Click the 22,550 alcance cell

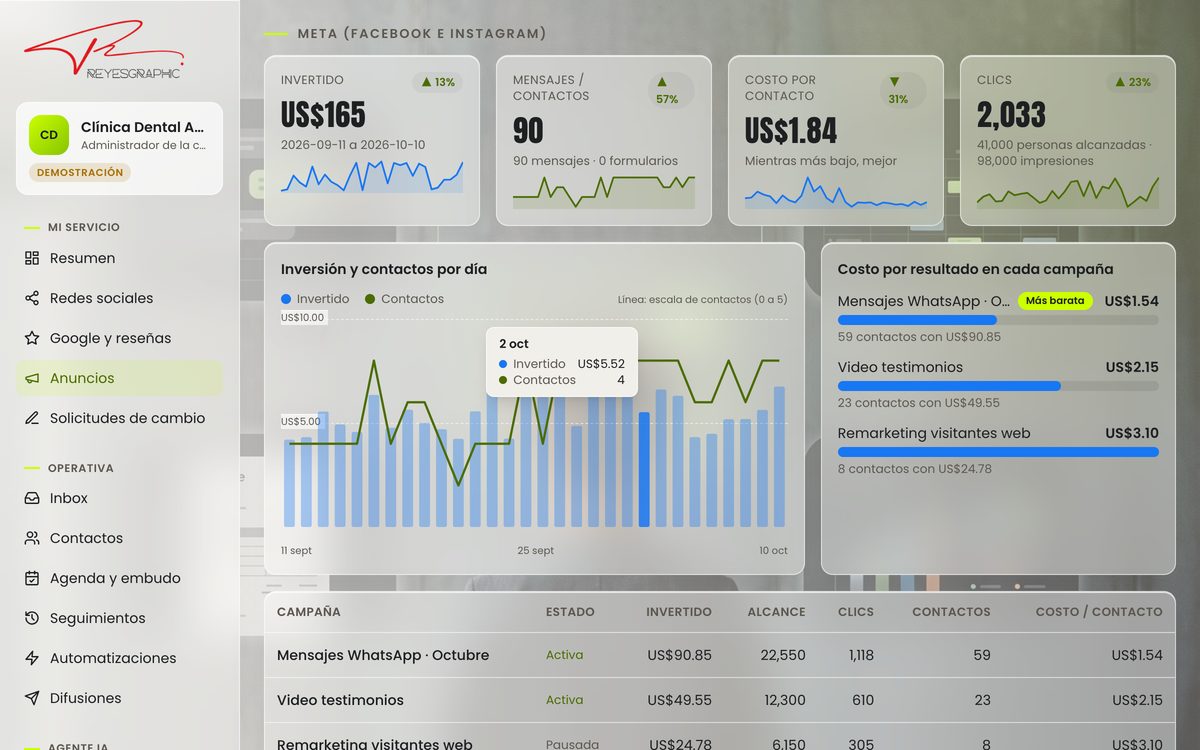click(x=783, y=656)
